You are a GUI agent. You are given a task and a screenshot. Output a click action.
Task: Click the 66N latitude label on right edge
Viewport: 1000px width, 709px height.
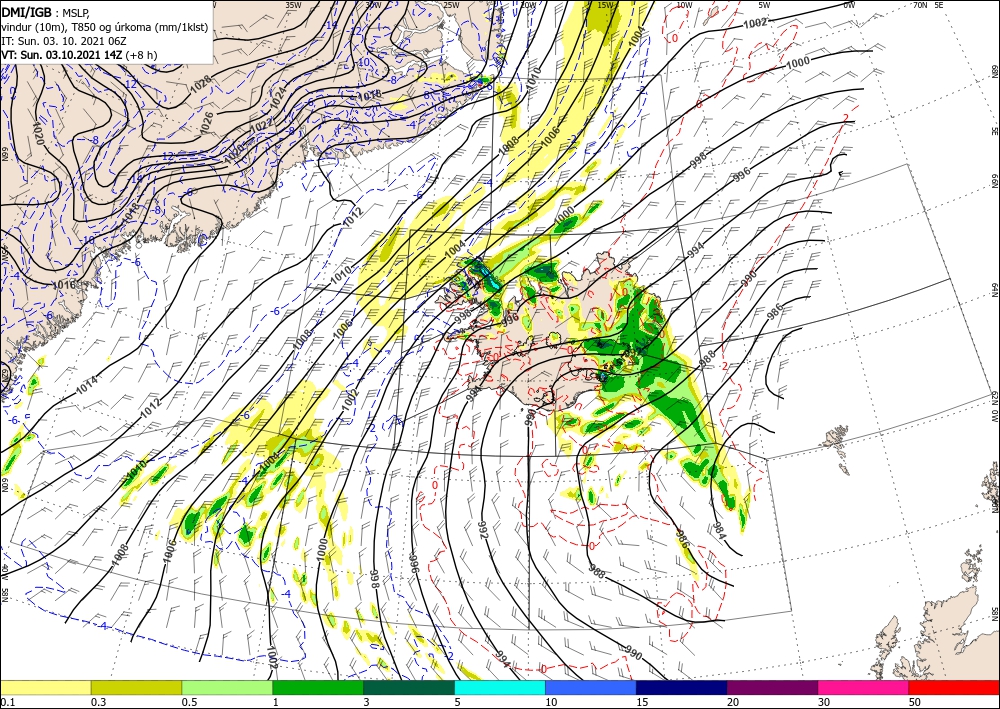[994, 181]
